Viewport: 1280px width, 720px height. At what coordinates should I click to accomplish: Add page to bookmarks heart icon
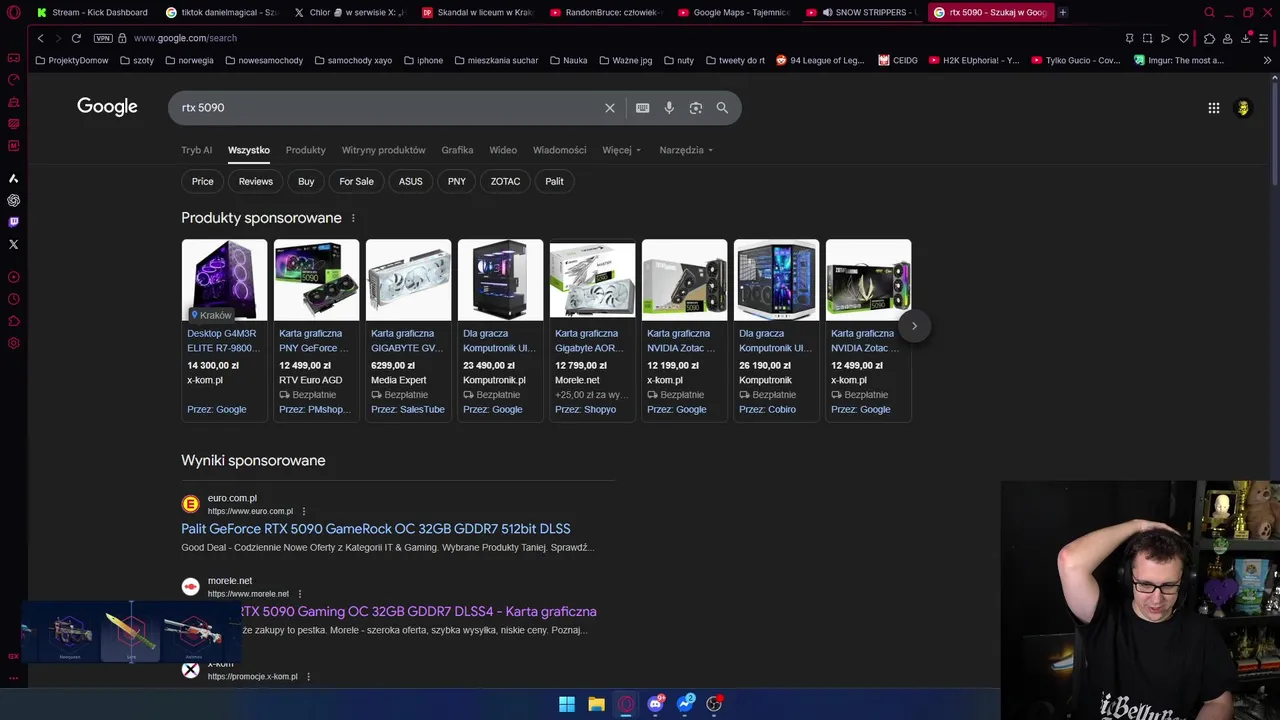coord(1183,38)
